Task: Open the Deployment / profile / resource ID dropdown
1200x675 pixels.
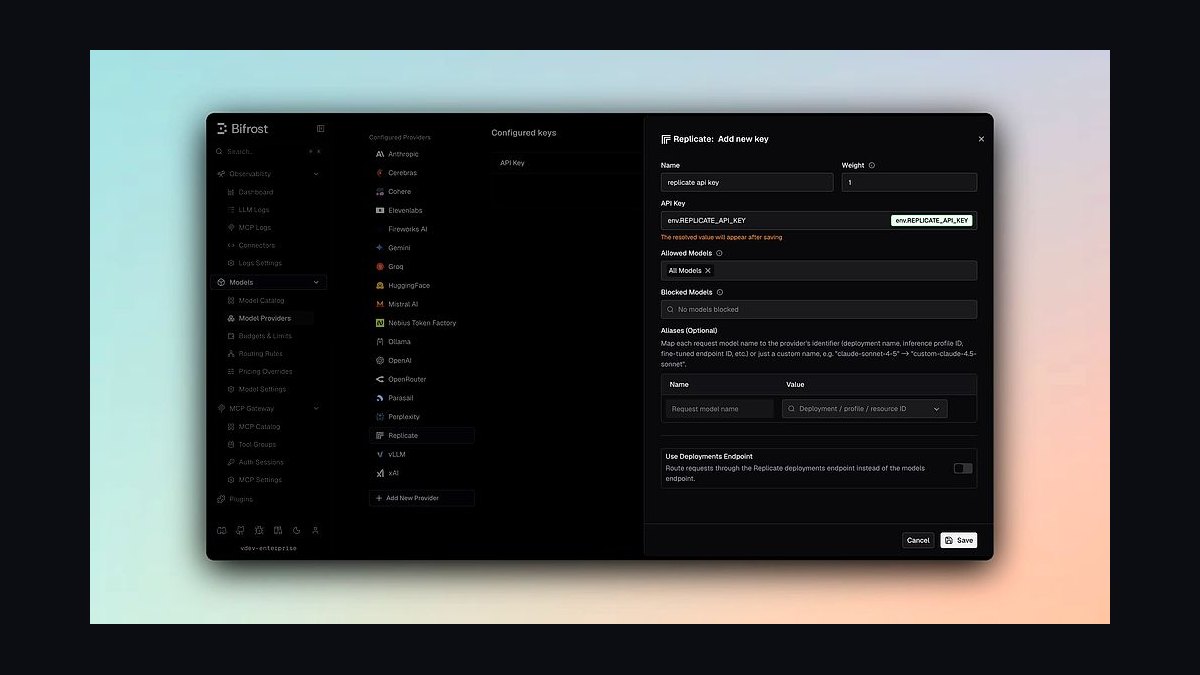Action: pyautogui.click(x=865, y=409)
